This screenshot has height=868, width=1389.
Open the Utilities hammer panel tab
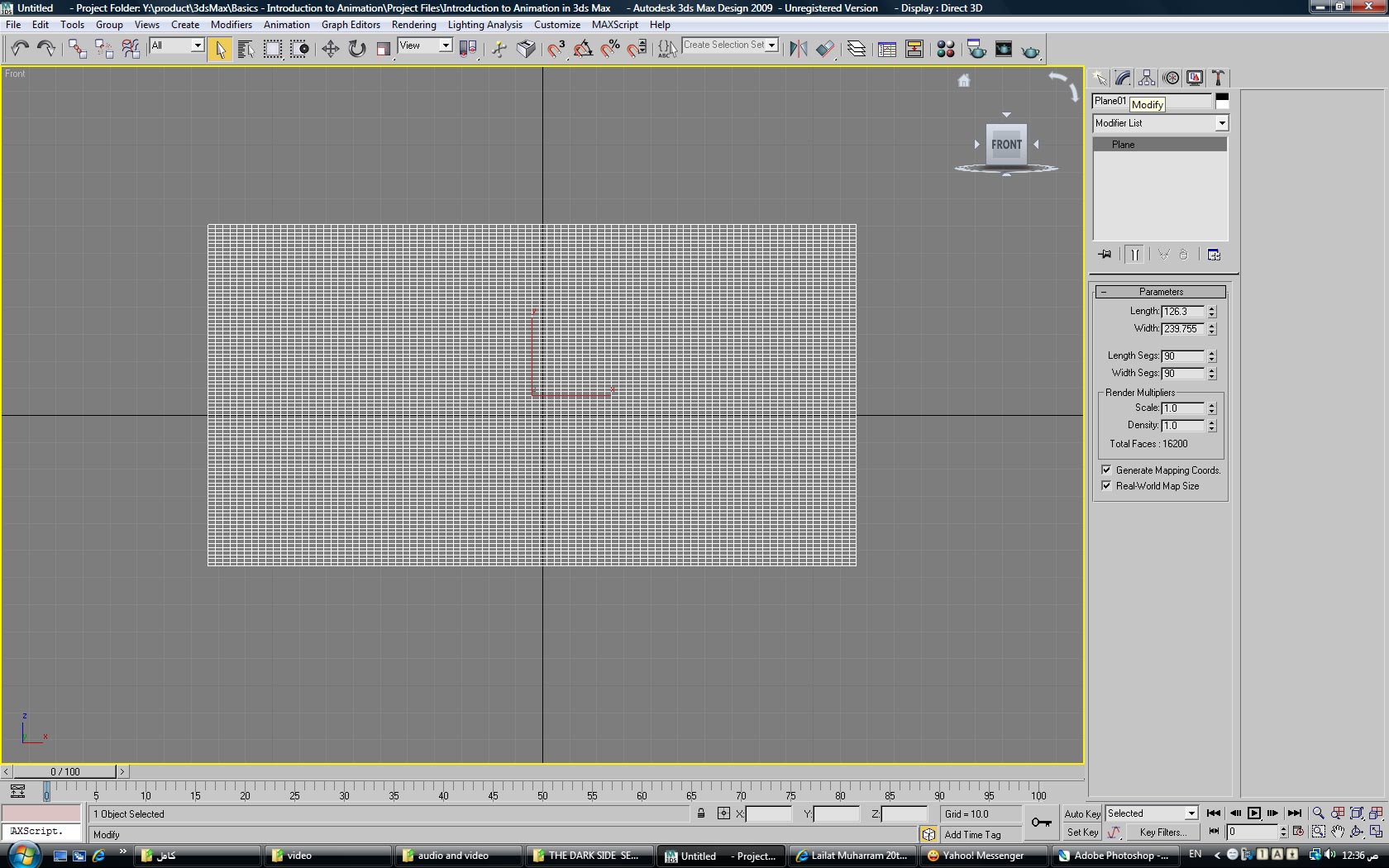(1218, 78)
